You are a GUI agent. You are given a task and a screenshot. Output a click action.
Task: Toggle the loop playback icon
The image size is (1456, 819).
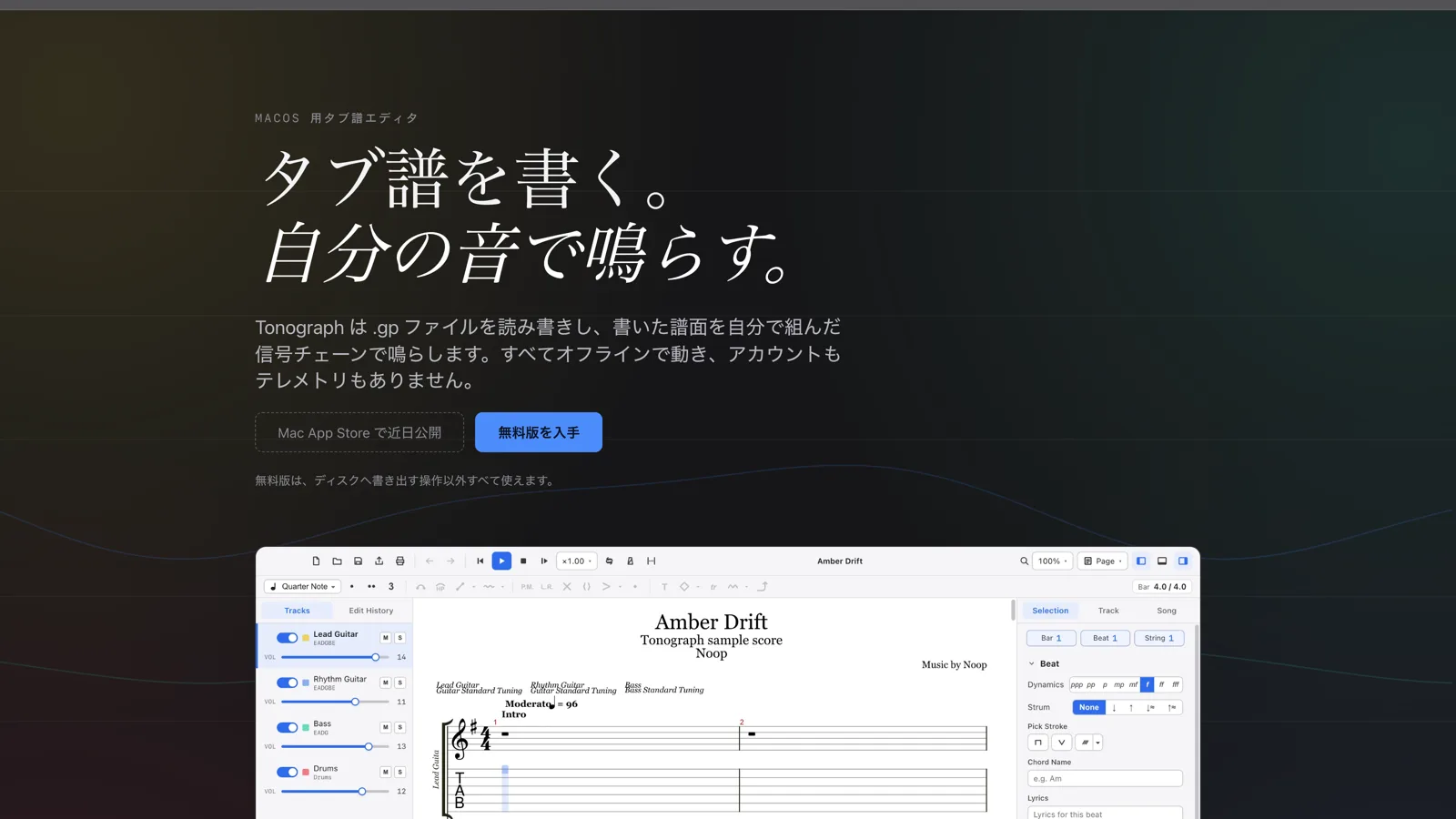pyautogui.click(x=609, y=561)
